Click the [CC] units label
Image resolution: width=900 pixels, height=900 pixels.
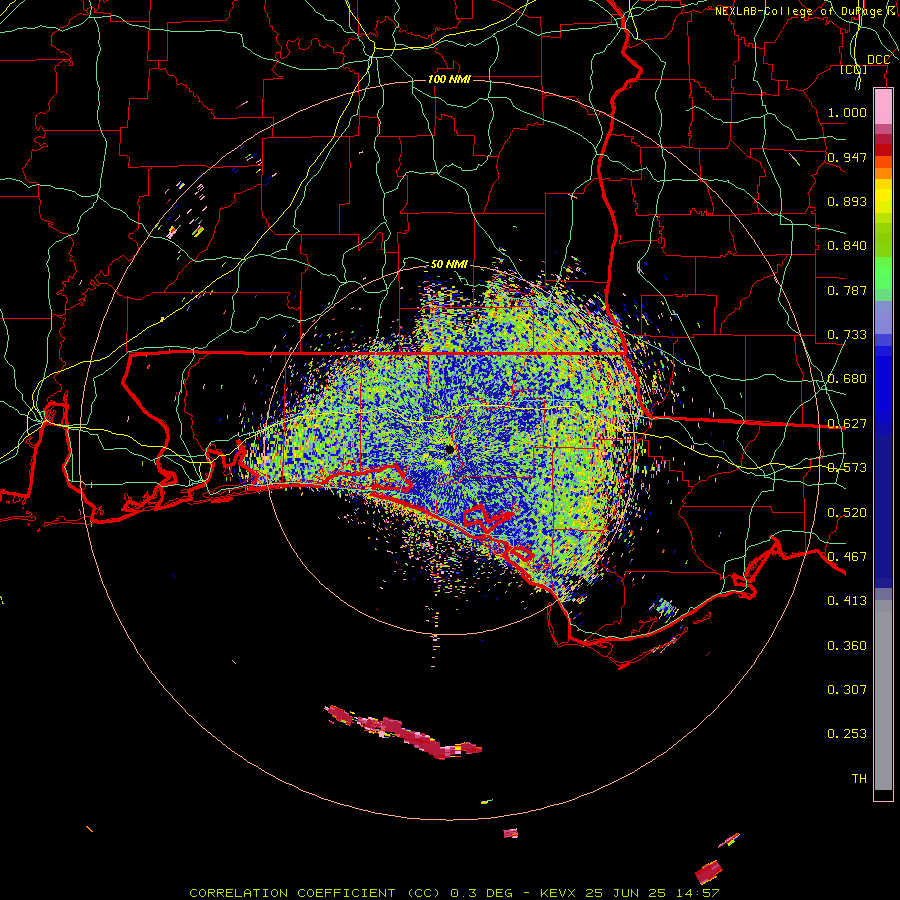pyautogui.click(x=853, y=70)
